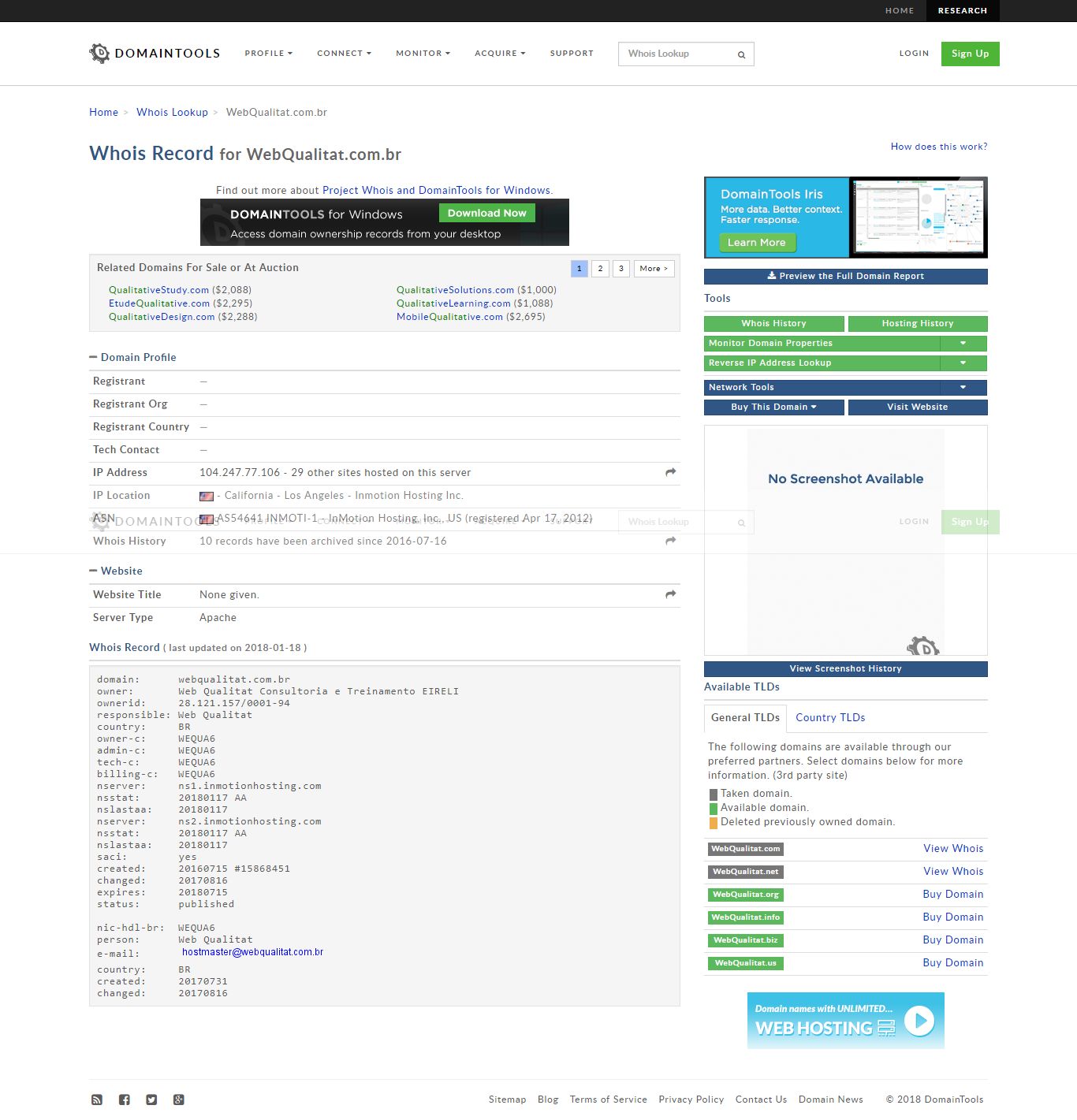Open the Facebook icon in footer
Viewport: 1077px width, 1120px height.
(x=125, y=1100)
